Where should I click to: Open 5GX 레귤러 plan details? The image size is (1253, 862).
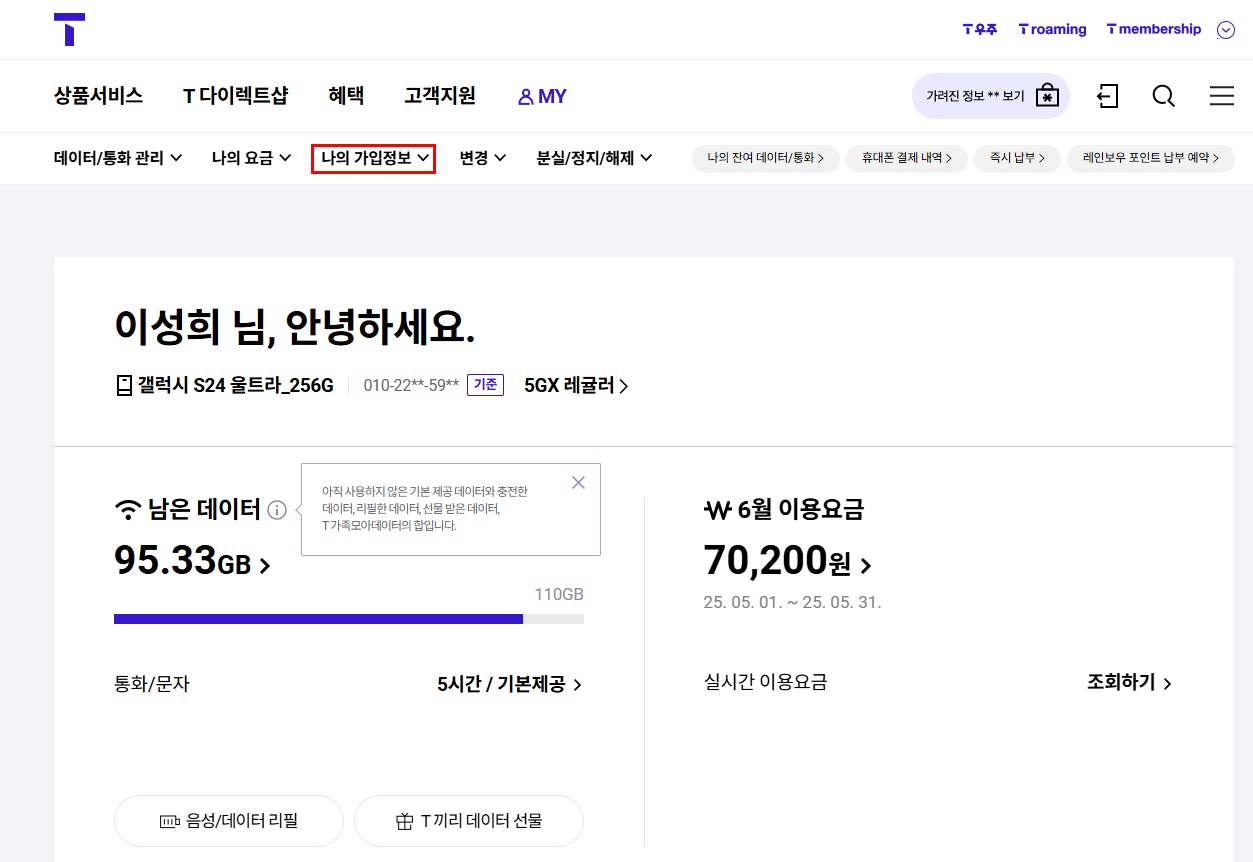pos(576,385)
